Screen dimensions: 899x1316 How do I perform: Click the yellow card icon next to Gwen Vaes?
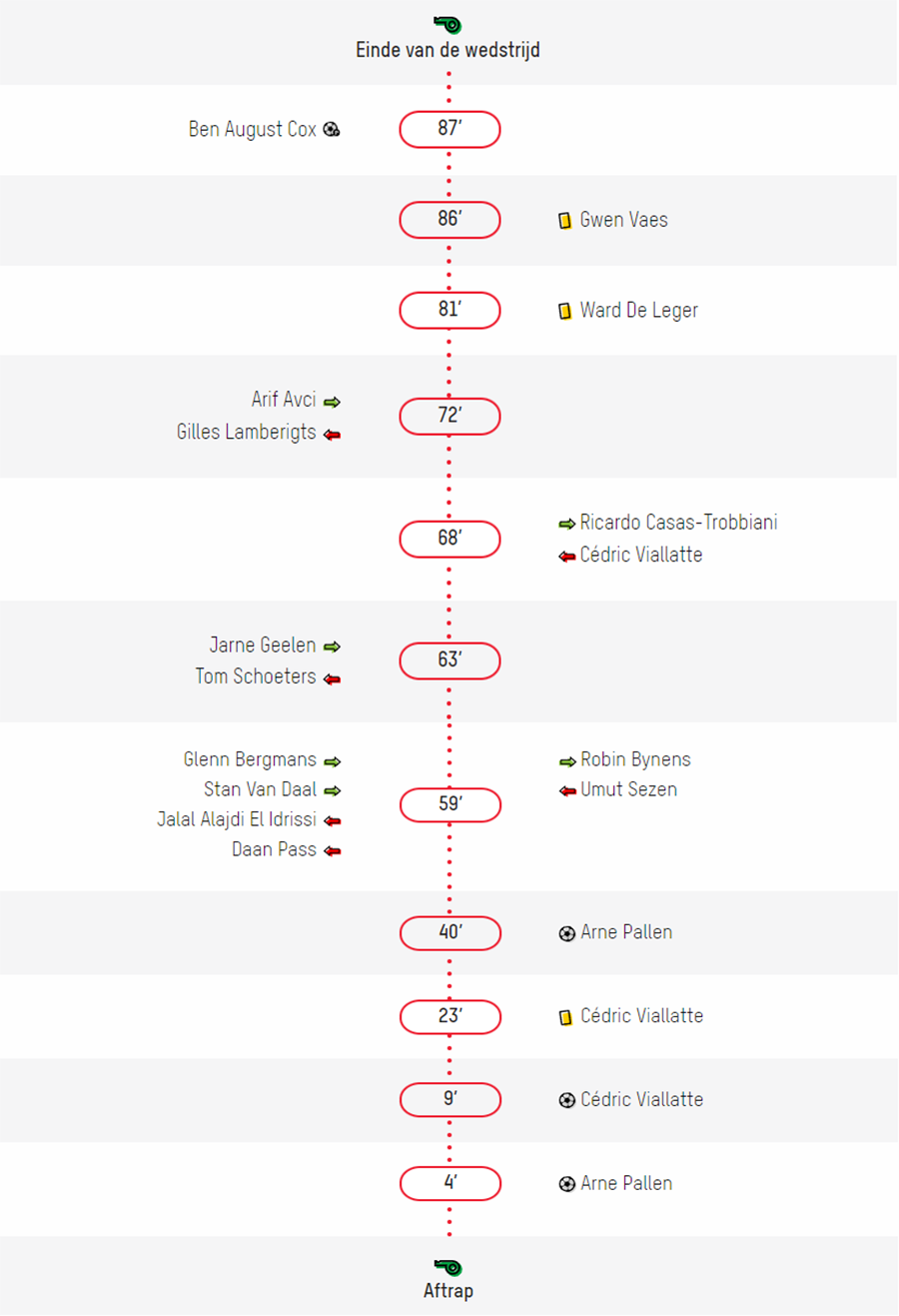565,220
